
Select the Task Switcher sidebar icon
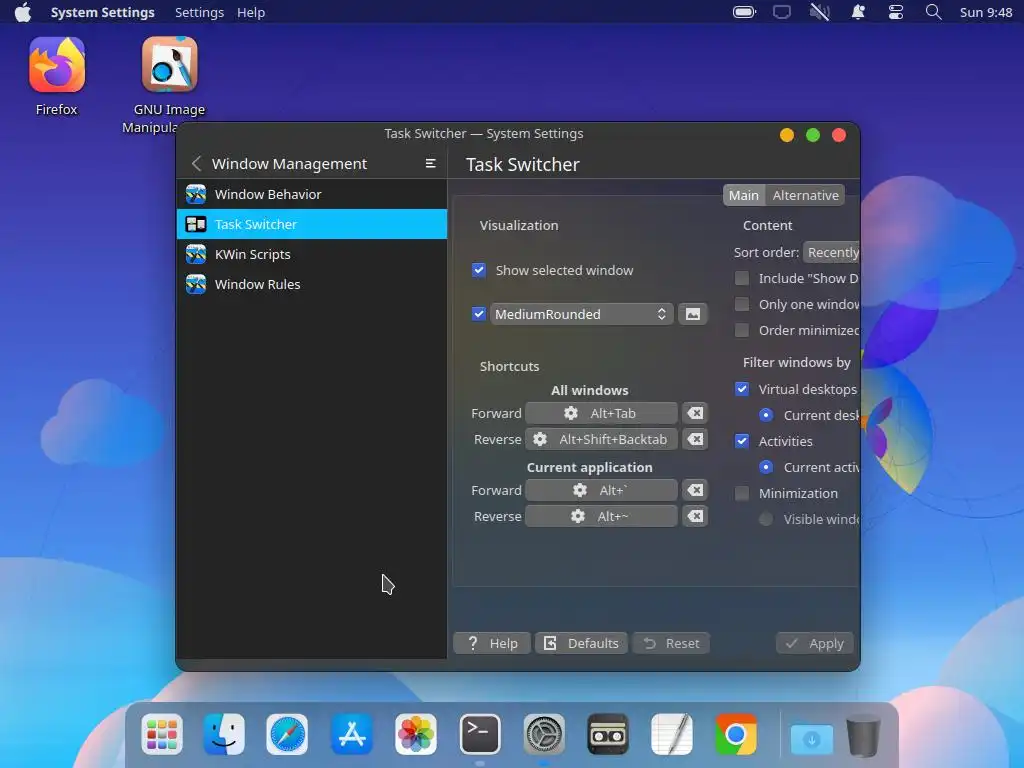tap(196, 224)
